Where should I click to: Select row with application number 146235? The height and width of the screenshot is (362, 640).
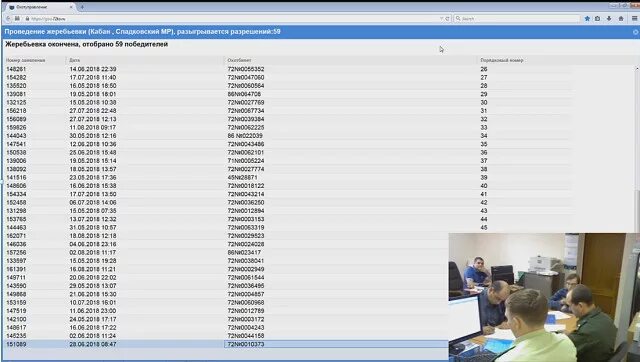(x=226, y=336)
